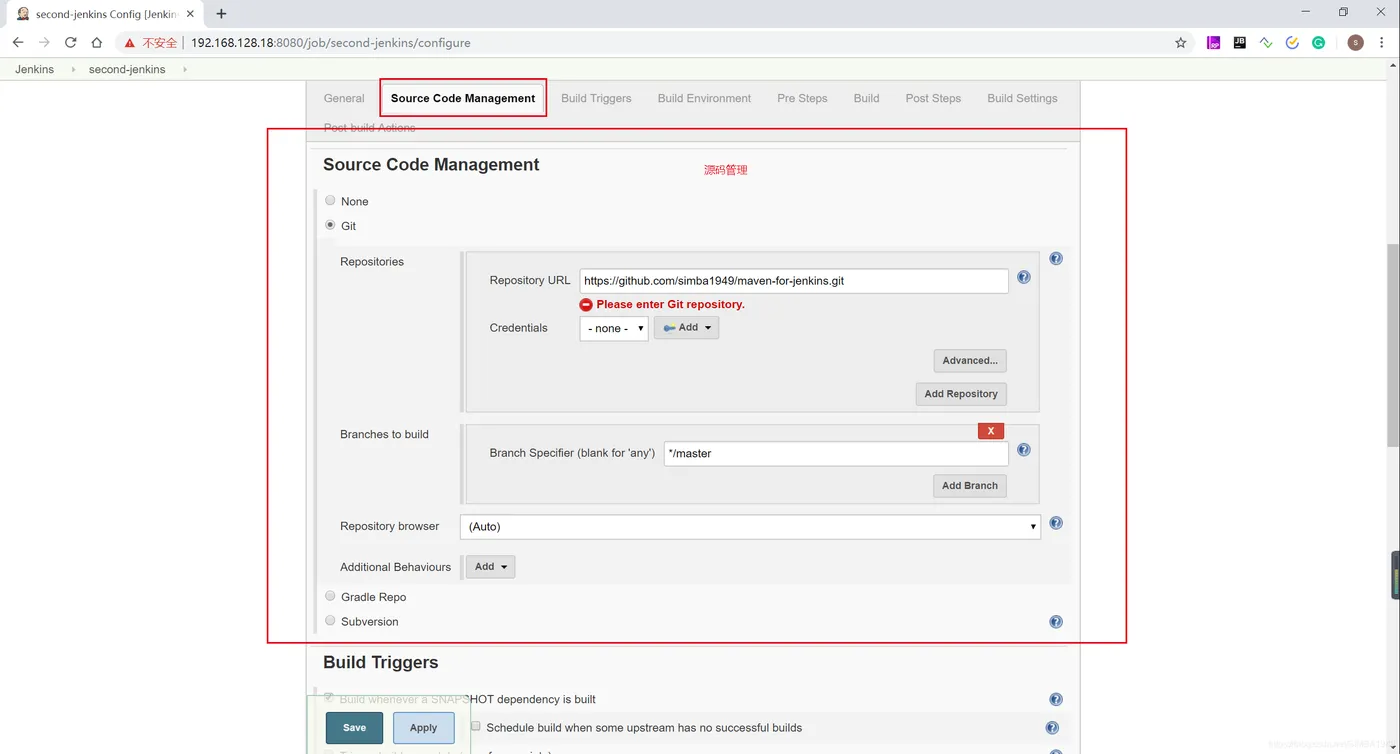1400x754 pixels.
Task: Click Add Repository button
Action: click(x=961, y=394)
